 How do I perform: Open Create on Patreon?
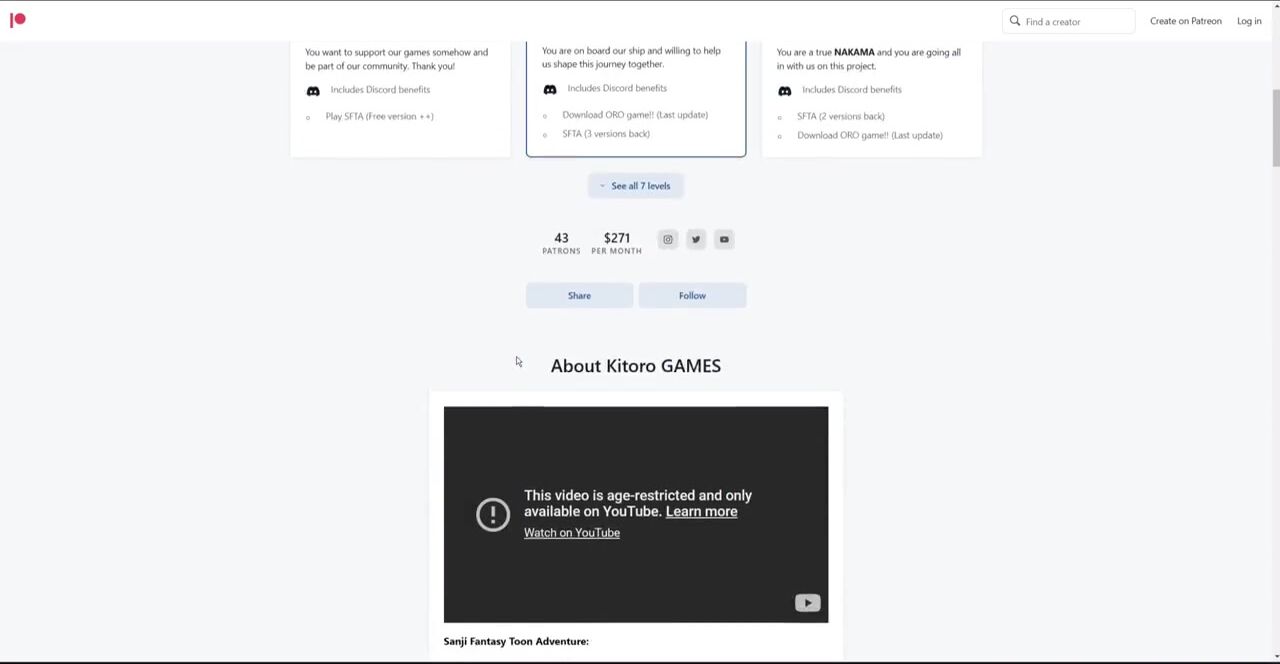click(1185, 21)
